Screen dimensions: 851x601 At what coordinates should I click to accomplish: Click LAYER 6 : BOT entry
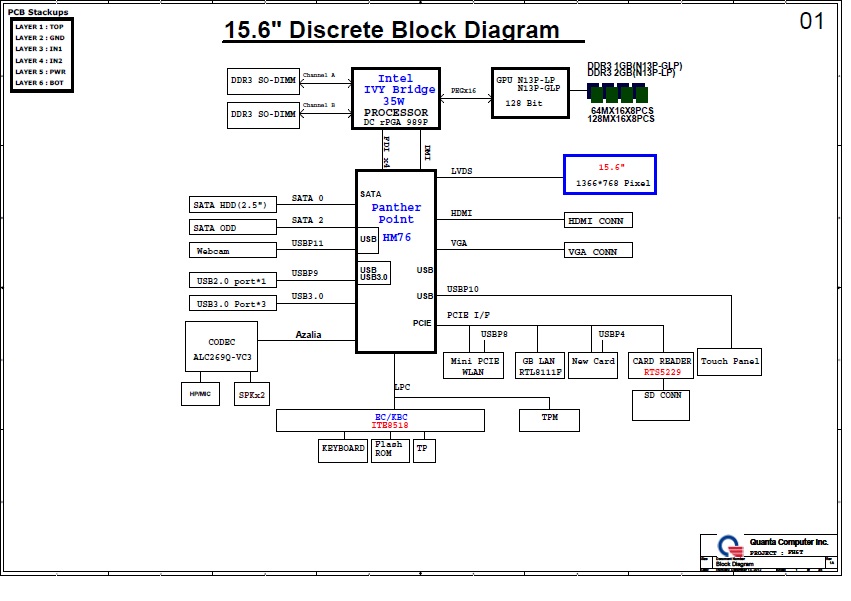click(x=40, y=83)
